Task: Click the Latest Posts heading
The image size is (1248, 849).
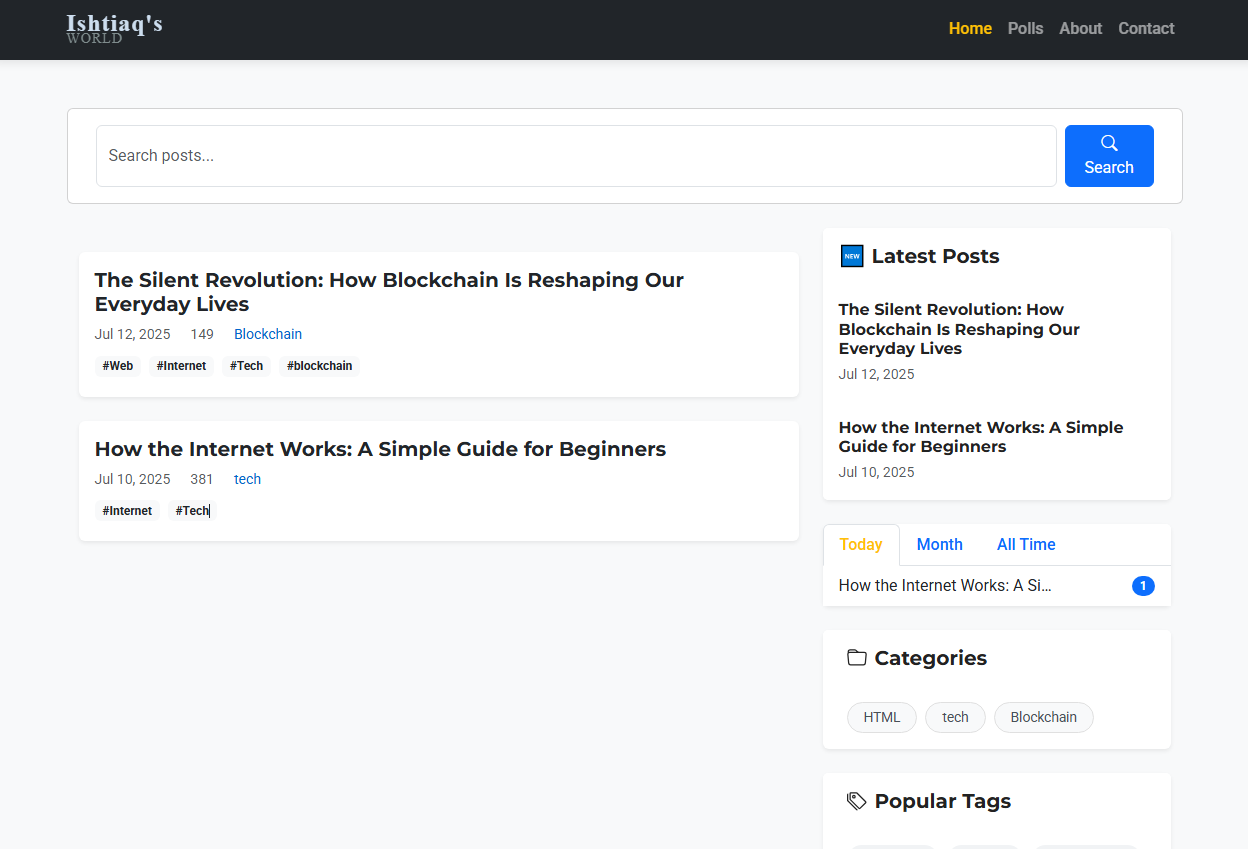Action: (x=936, y=256)
